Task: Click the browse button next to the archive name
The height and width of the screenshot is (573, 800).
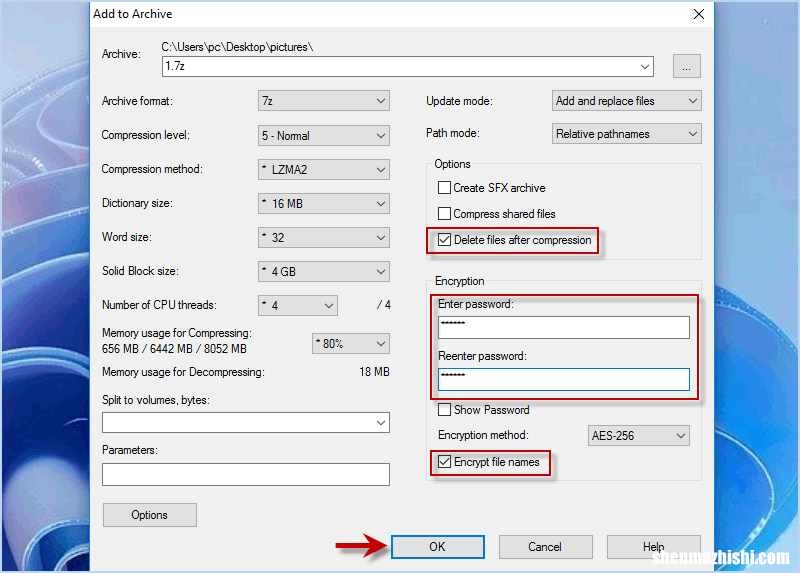Action: [686, 66]
